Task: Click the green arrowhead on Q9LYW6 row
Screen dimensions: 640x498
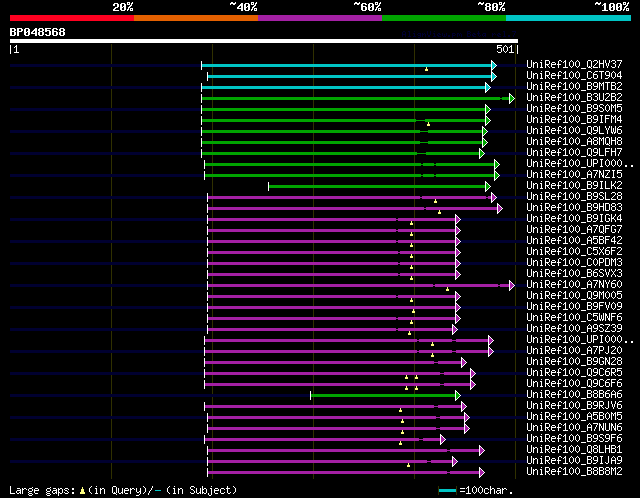Action: pyautogui.click(x=485, y=131)
